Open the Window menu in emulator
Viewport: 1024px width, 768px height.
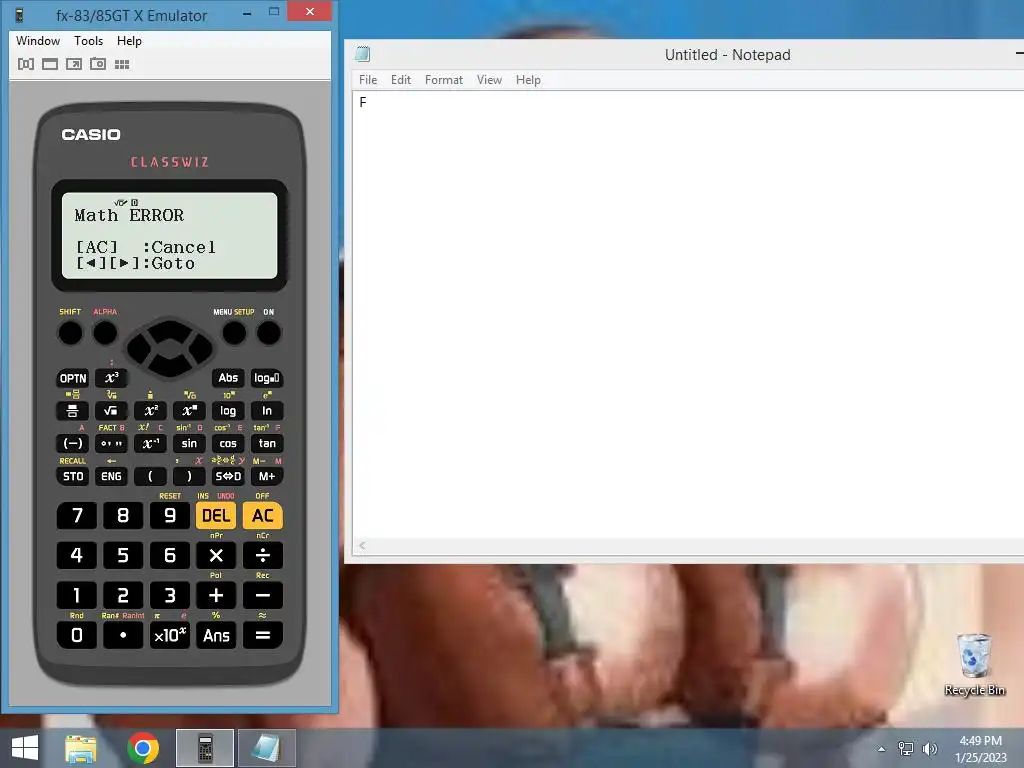(38, 40)
